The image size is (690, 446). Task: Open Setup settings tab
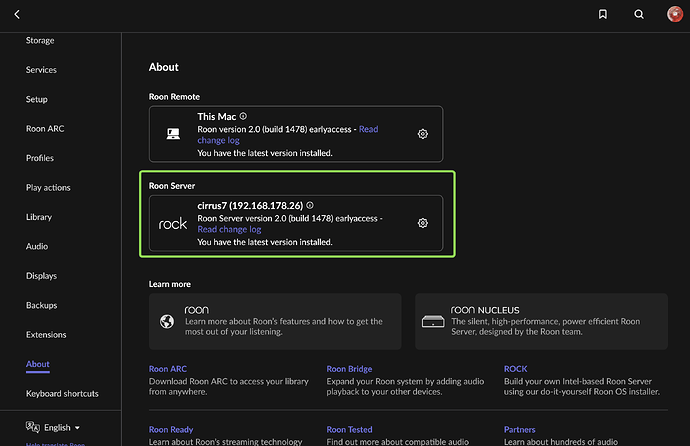pos(37,99)
